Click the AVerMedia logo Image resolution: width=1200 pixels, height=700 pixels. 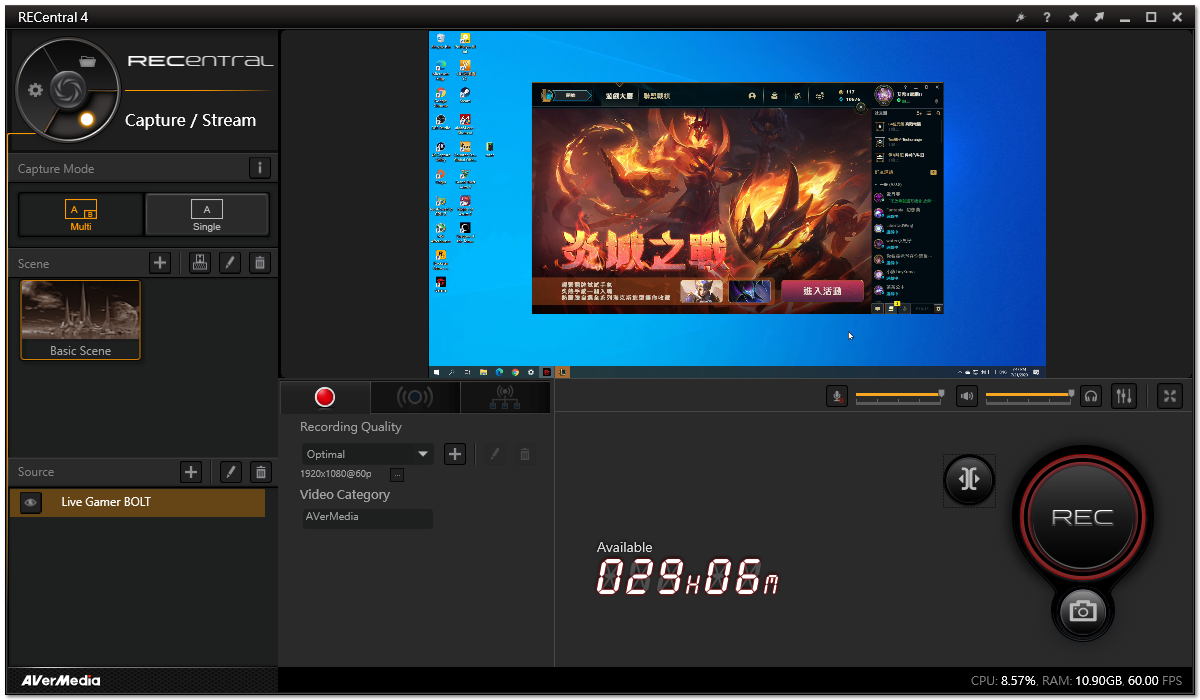click(61, 681)
